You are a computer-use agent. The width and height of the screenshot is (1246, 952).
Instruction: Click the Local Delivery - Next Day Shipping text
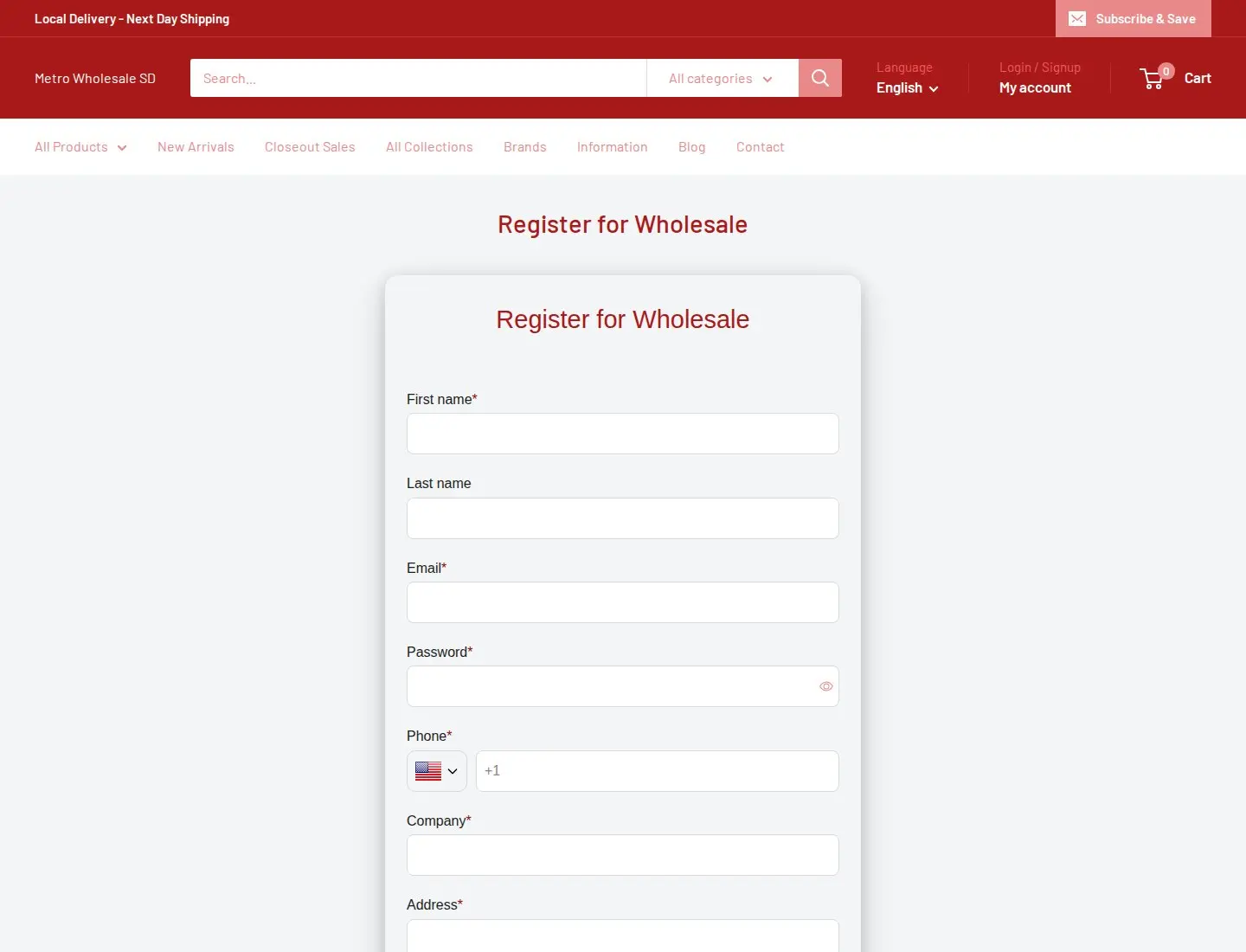[132, 19]
